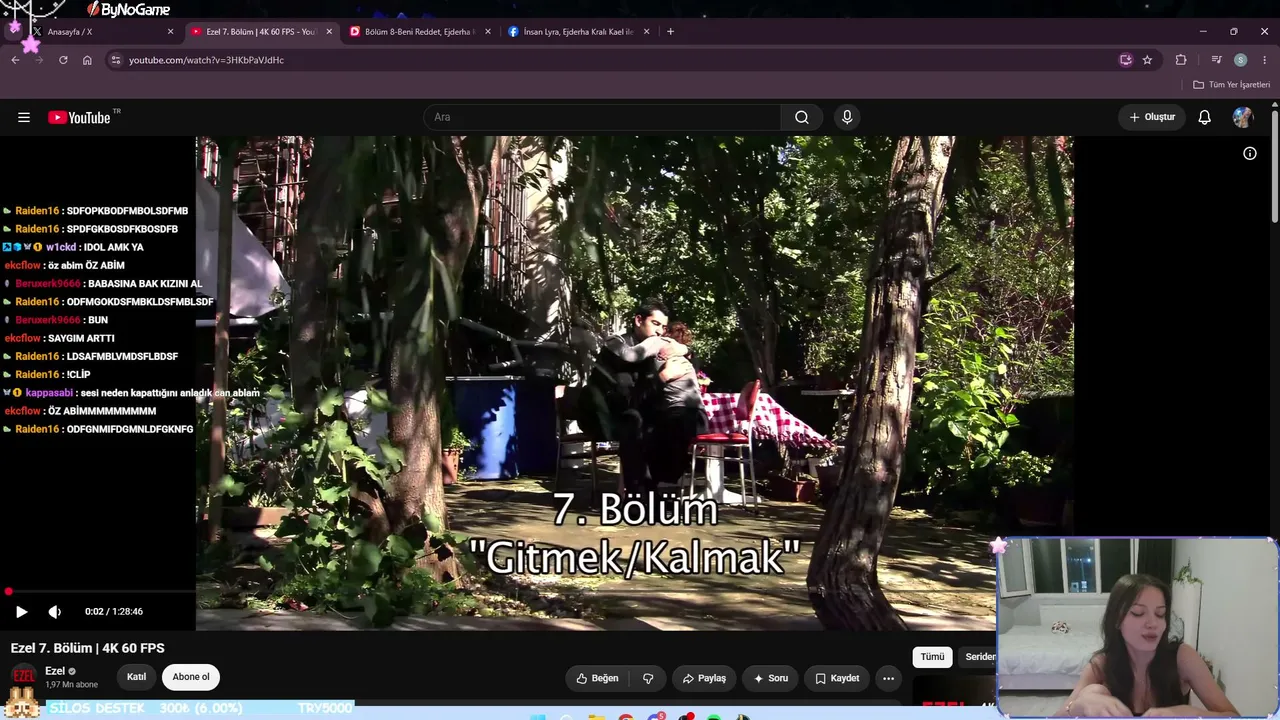The image size is (1280, 720).
Task: Install the YouTube app from address bar
Action: coord(1126,60)
